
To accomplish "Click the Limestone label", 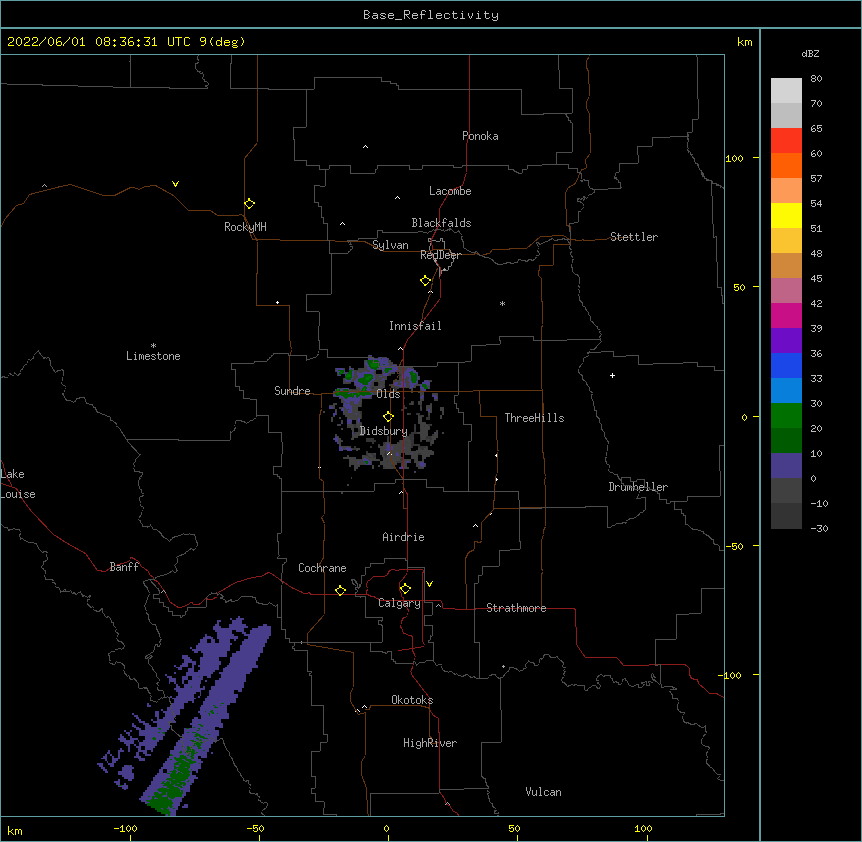I will (x=153, y=356).
